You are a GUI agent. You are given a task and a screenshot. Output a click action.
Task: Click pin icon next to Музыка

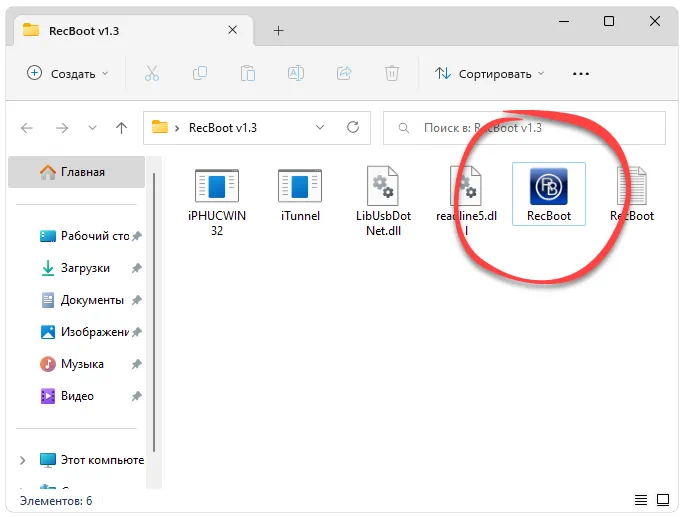[x=137, y=364]
